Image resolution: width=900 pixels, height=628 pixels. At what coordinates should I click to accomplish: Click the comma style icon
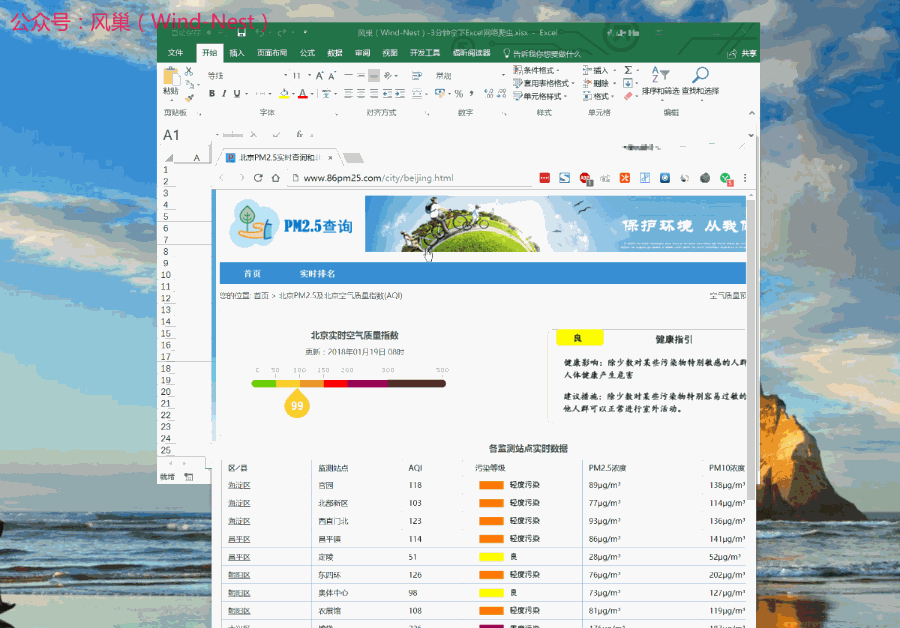click(x=471, y=94)
